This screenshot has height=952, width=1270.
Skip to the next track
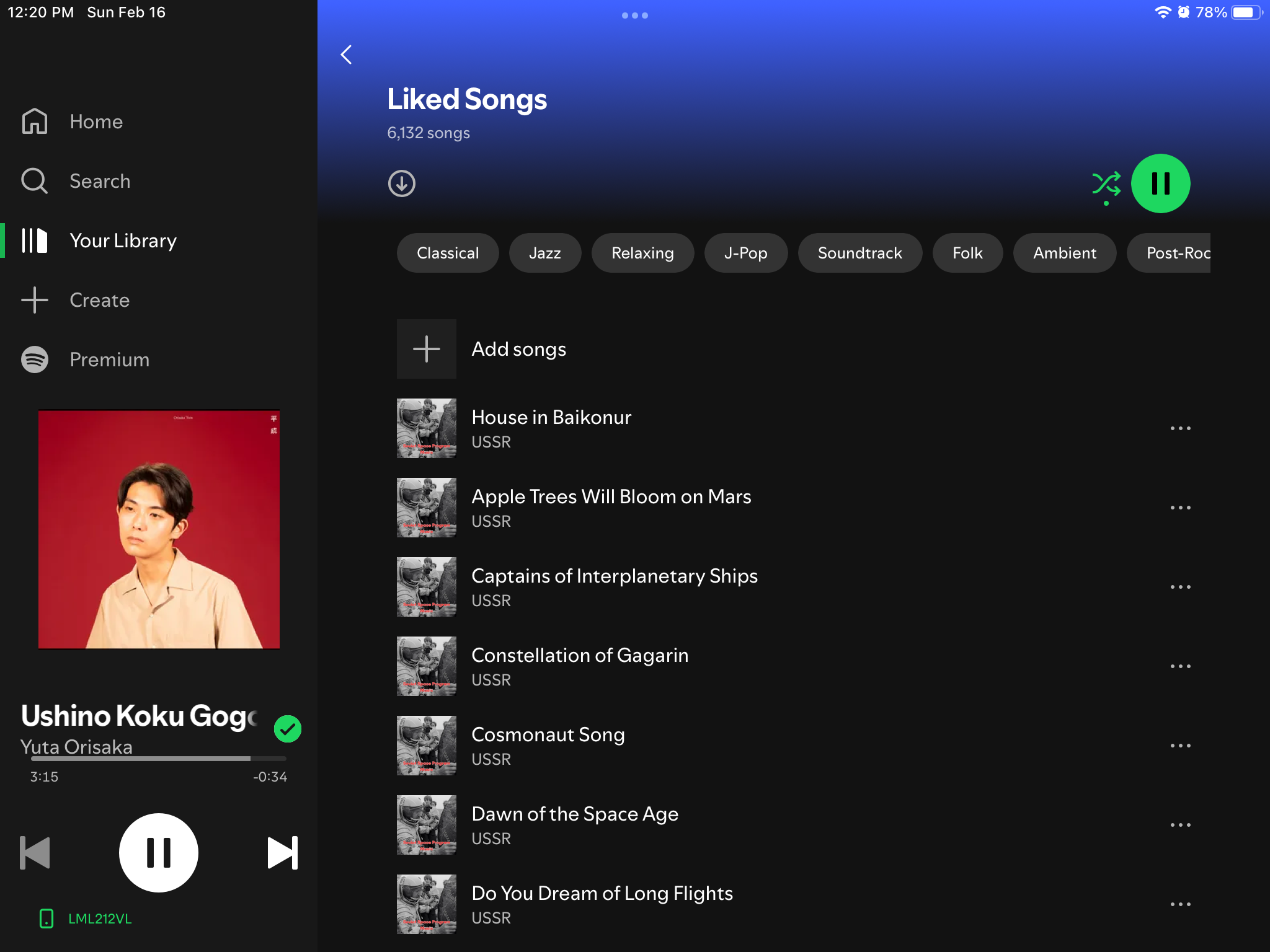(282, 853)
